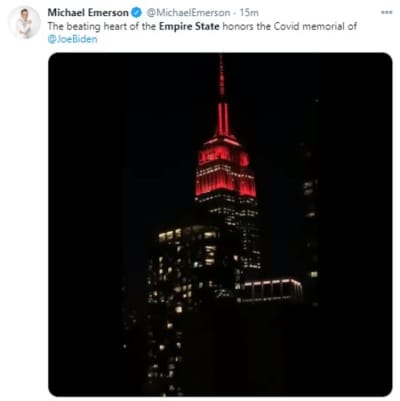Open Michael Emerson's profile avatar
This screenshot has height=401, width=400.
coord(25,22)
